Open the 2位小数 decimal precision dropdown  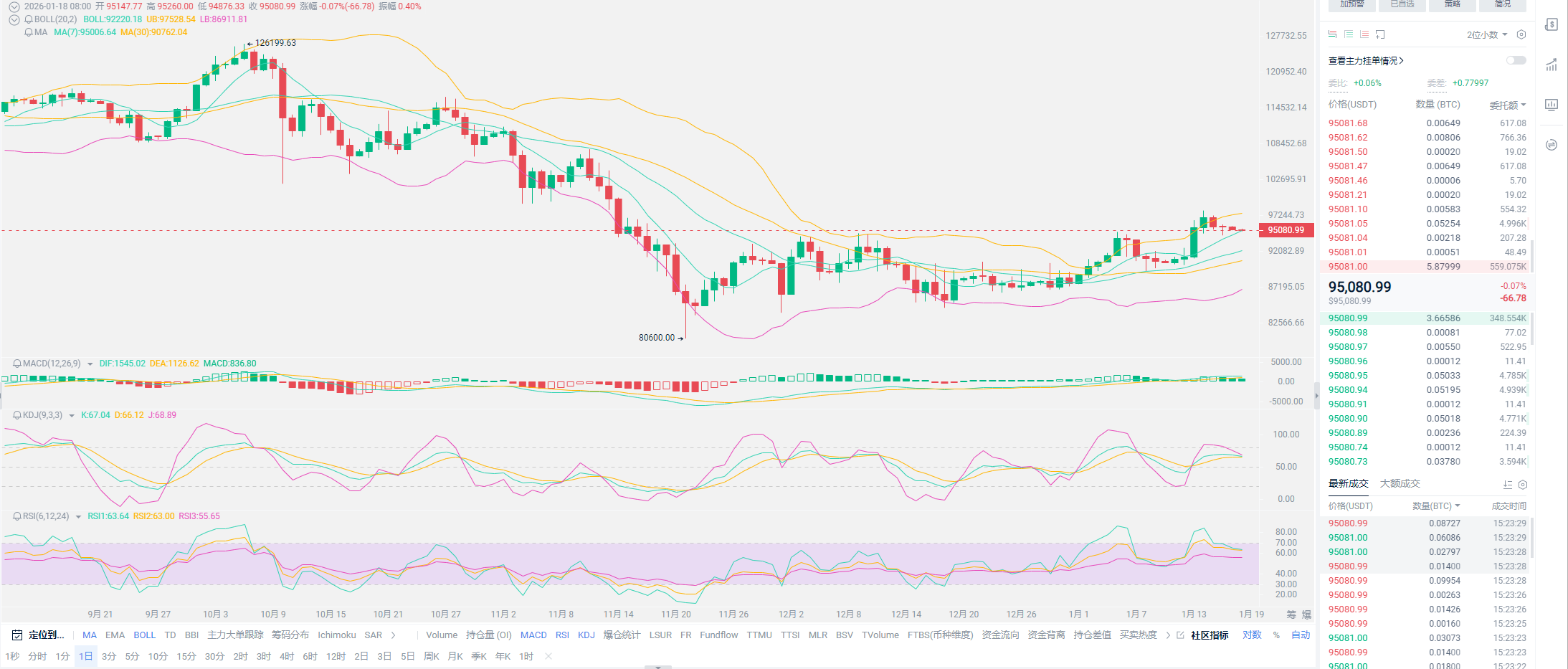click(1486, 34)
